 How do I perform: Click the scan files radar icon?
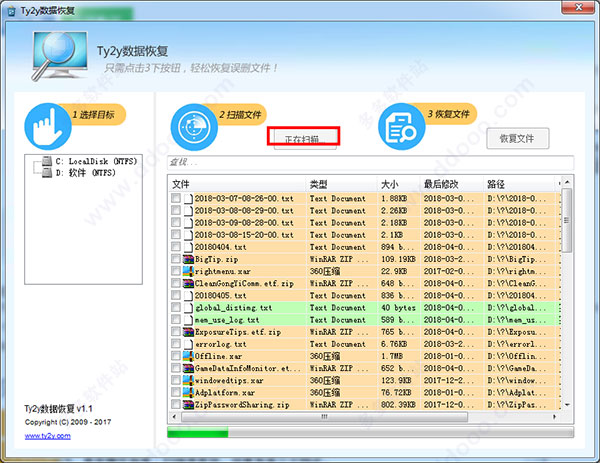point(194,127)
